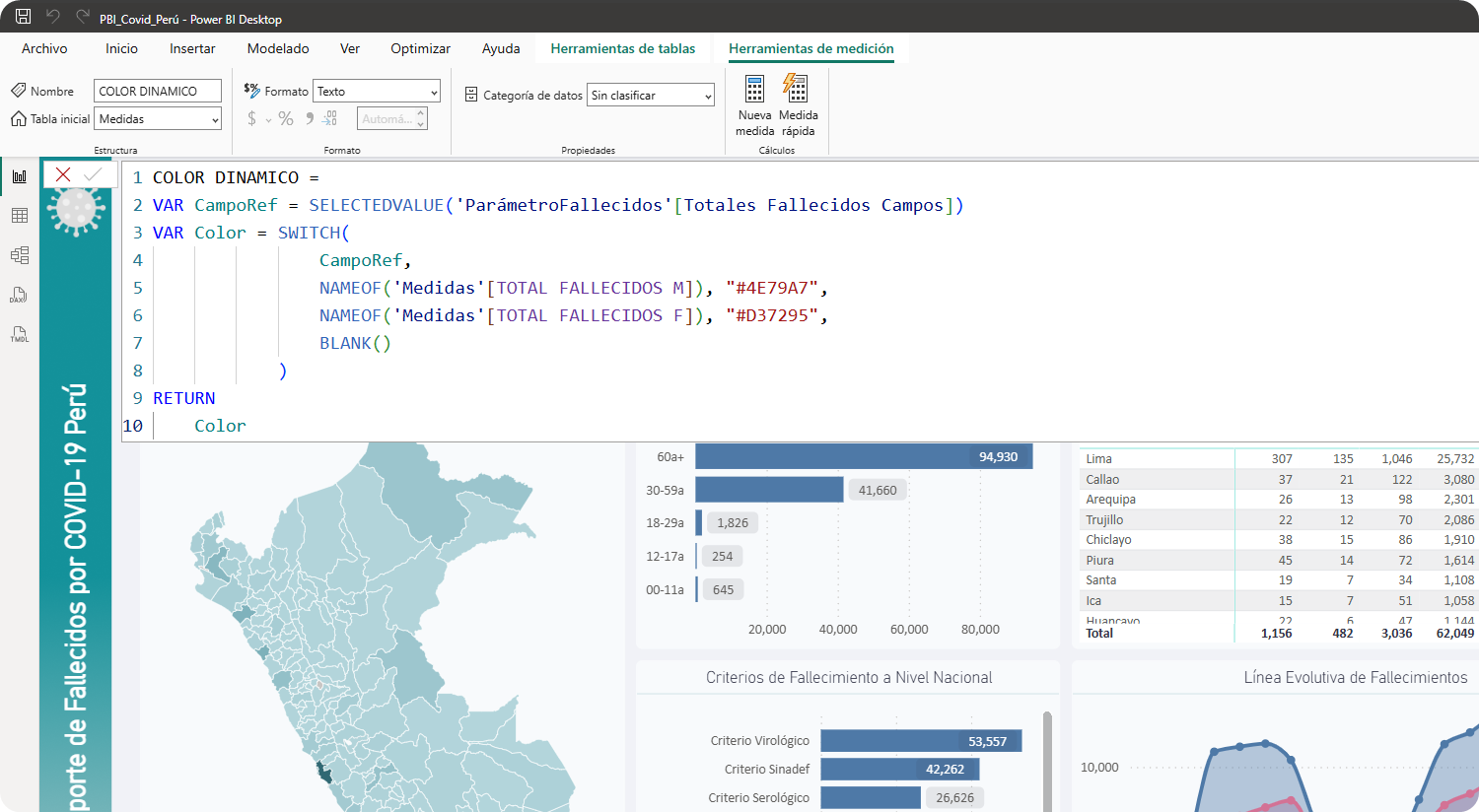Open the Modelado ribbon tab
This screenshot has width=1479, height=812.
278,48
